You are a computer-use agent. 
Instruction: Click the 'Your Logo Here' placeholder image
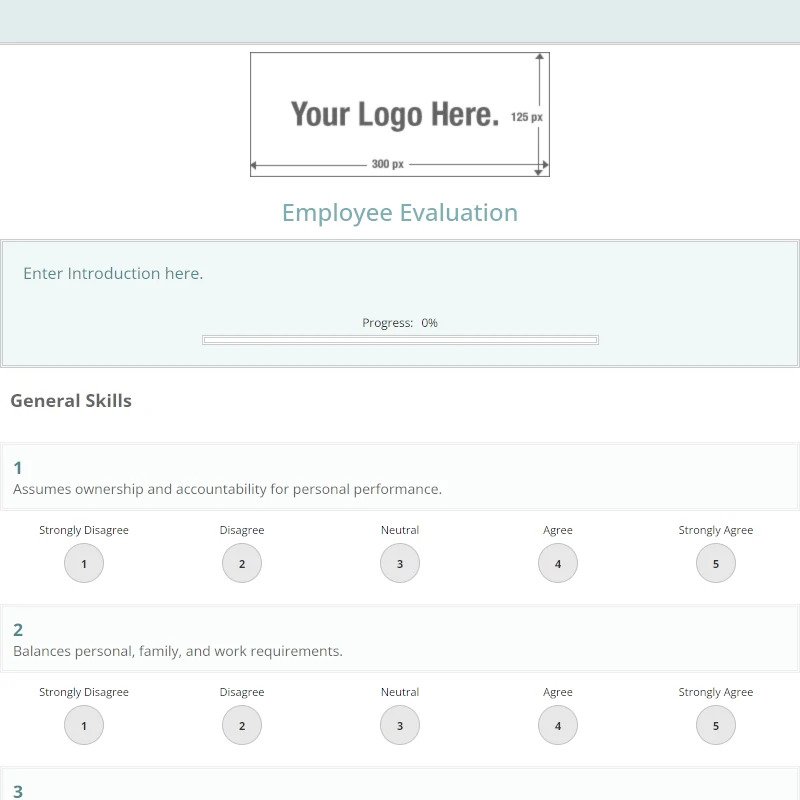pyautogui.click(x=400, y=114)
